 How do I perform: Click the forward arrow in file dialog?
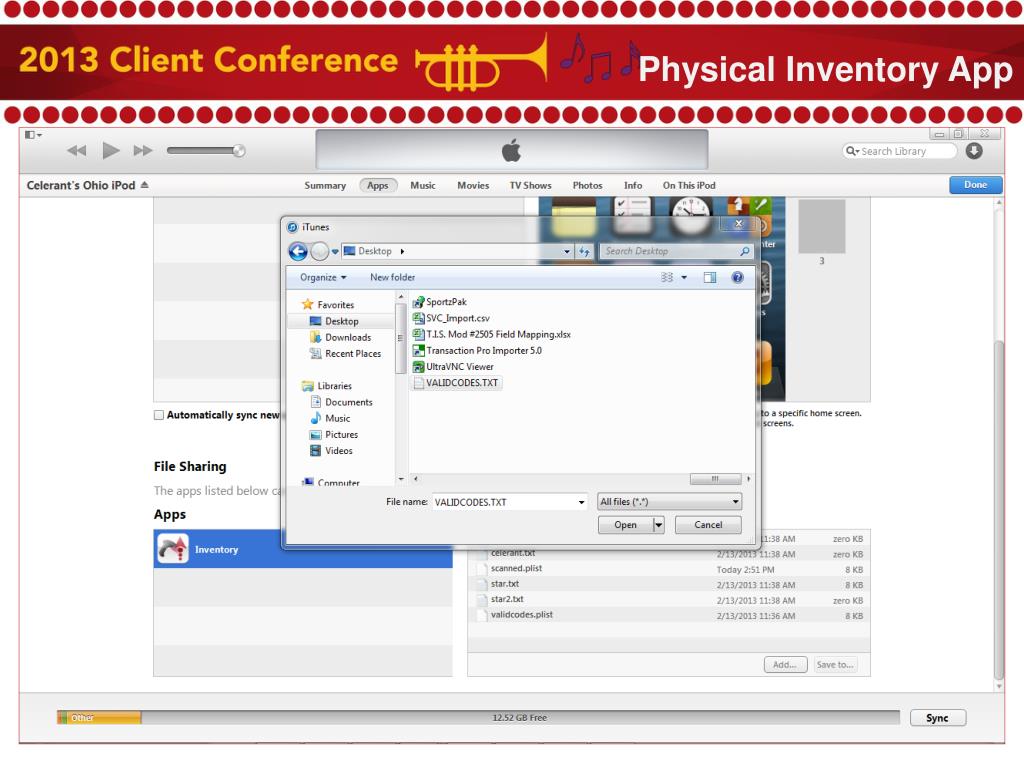click(x=319, y=251)
